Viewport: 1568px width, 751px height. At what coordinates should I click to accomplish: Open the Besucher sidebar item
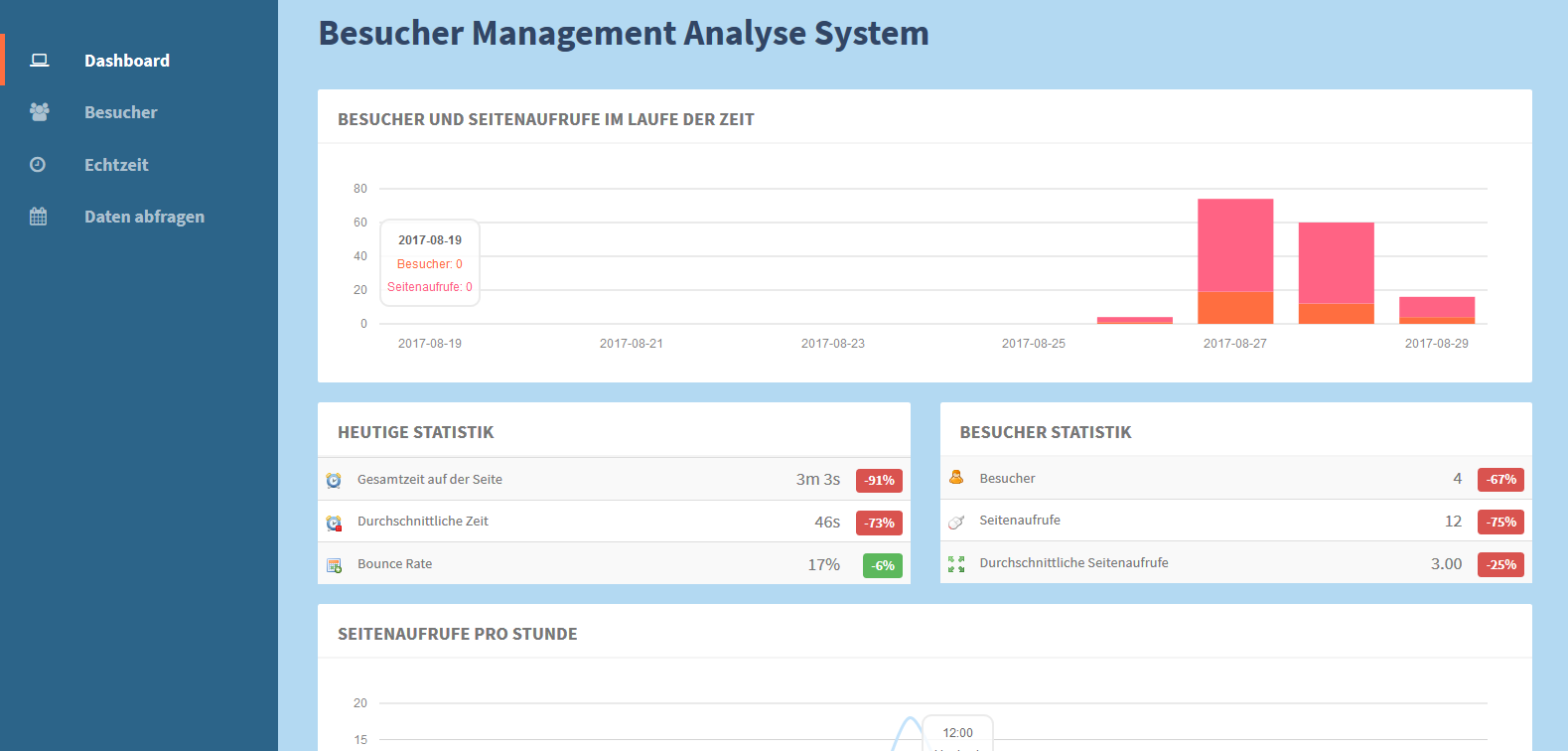(x=139, y=112)
